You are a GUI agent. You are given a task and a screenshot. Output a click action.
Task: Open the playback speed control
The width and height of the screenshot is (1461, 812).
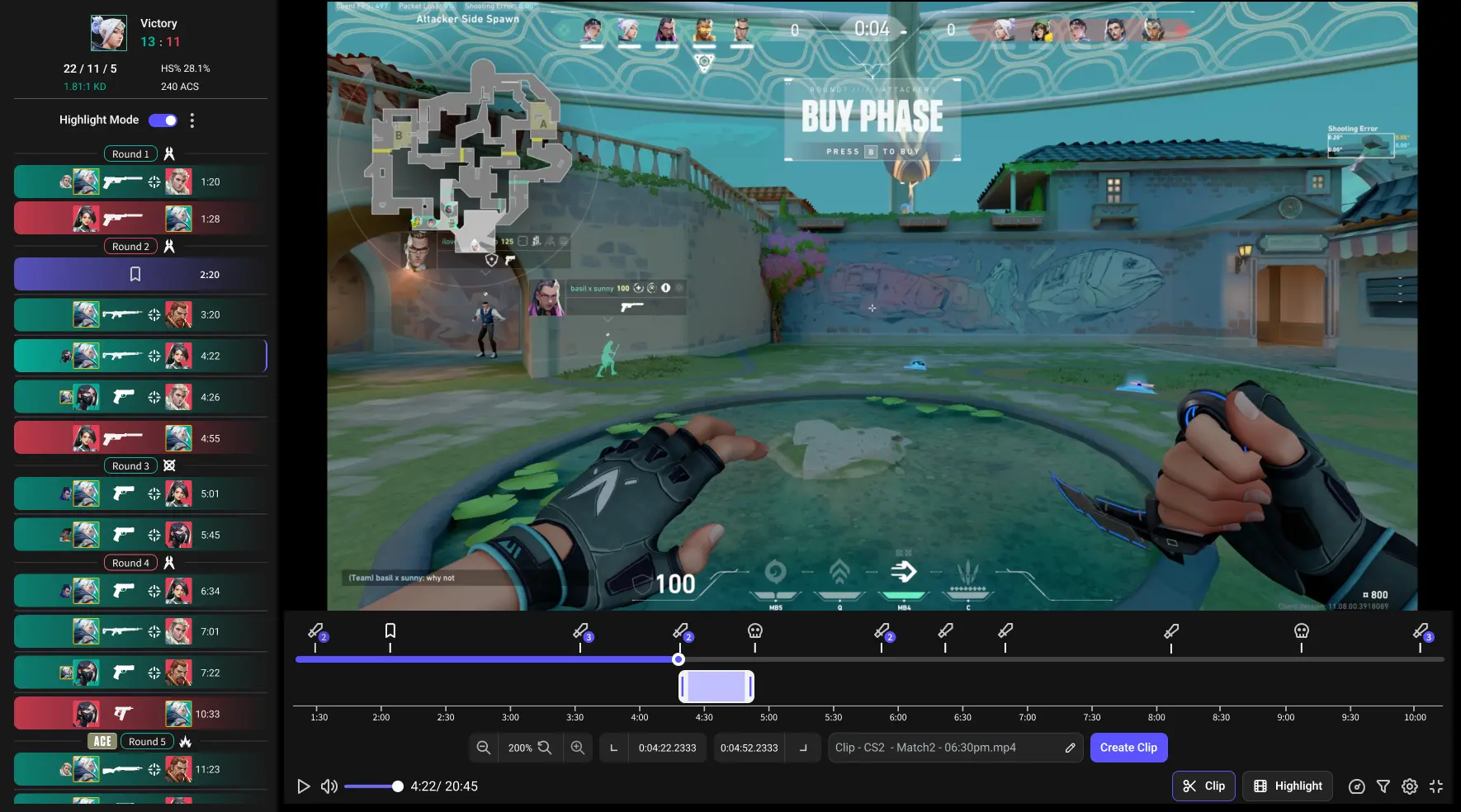(x=1356, y=786)
